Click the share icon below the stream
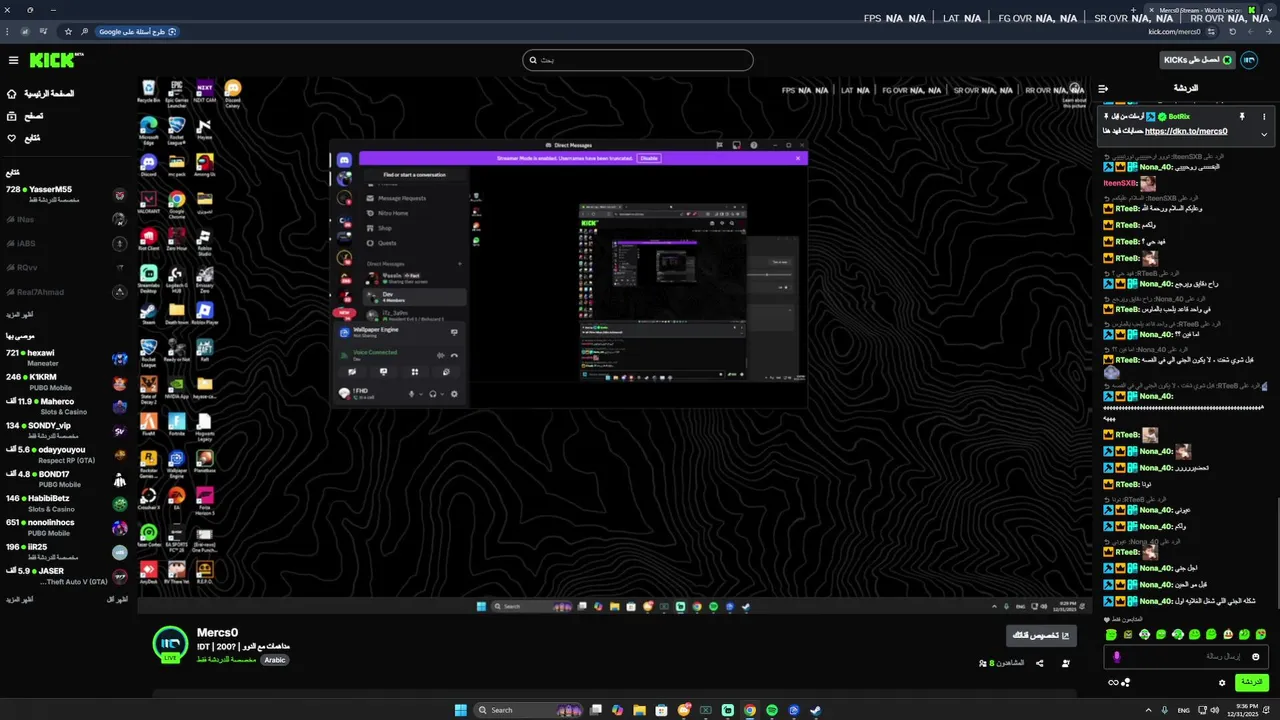The height and width of the screenshot is (720, 1280). [x=1040, y=663]
